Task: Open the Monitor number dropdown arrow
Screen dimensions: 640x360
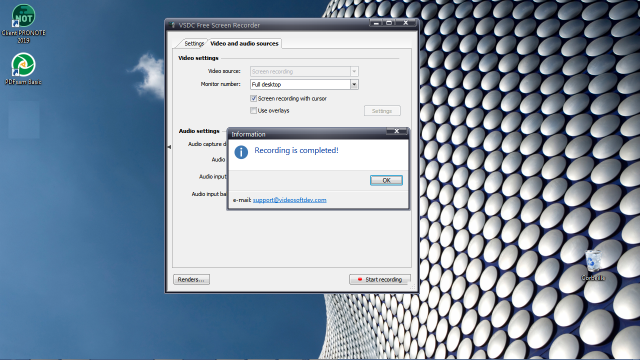Action: click(354, 84)
